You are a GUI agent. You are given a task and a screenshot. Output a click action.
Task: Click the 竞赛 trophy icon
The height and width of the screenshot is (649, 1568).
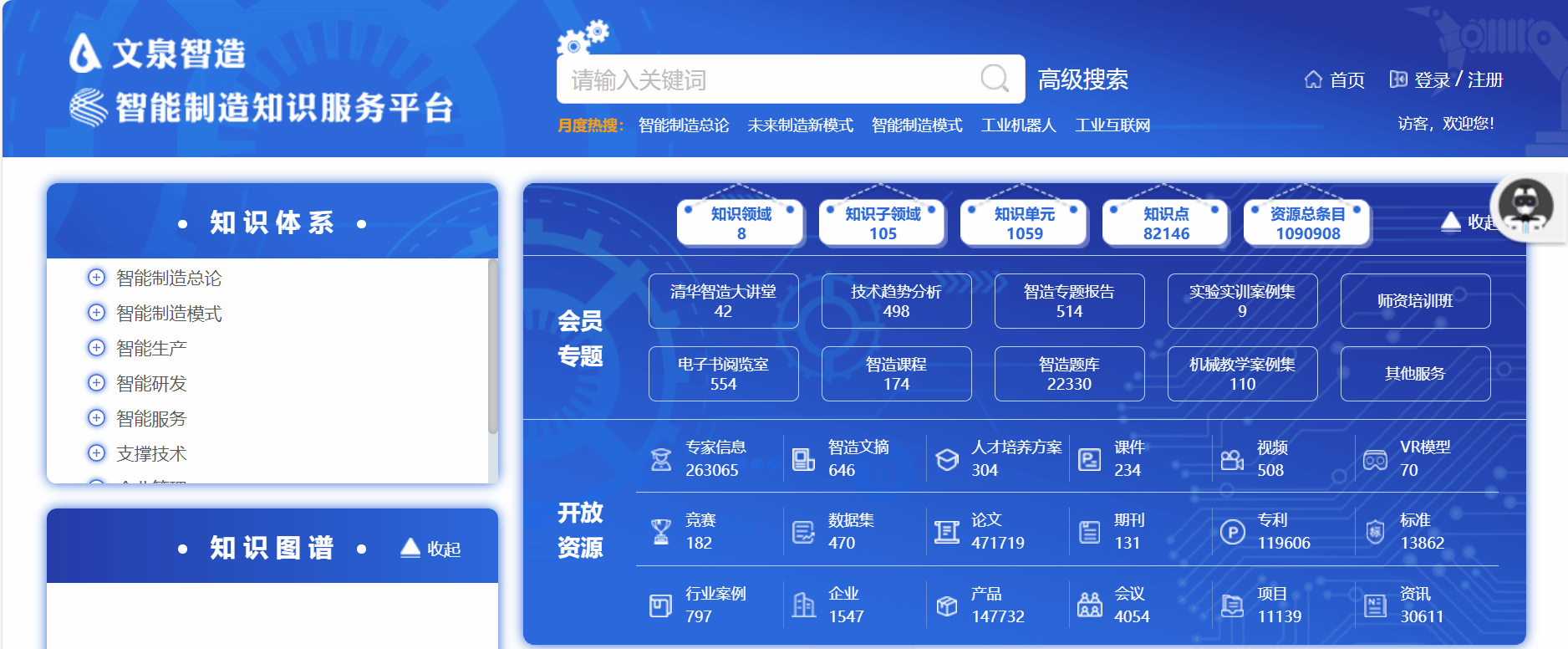(661, 532)
